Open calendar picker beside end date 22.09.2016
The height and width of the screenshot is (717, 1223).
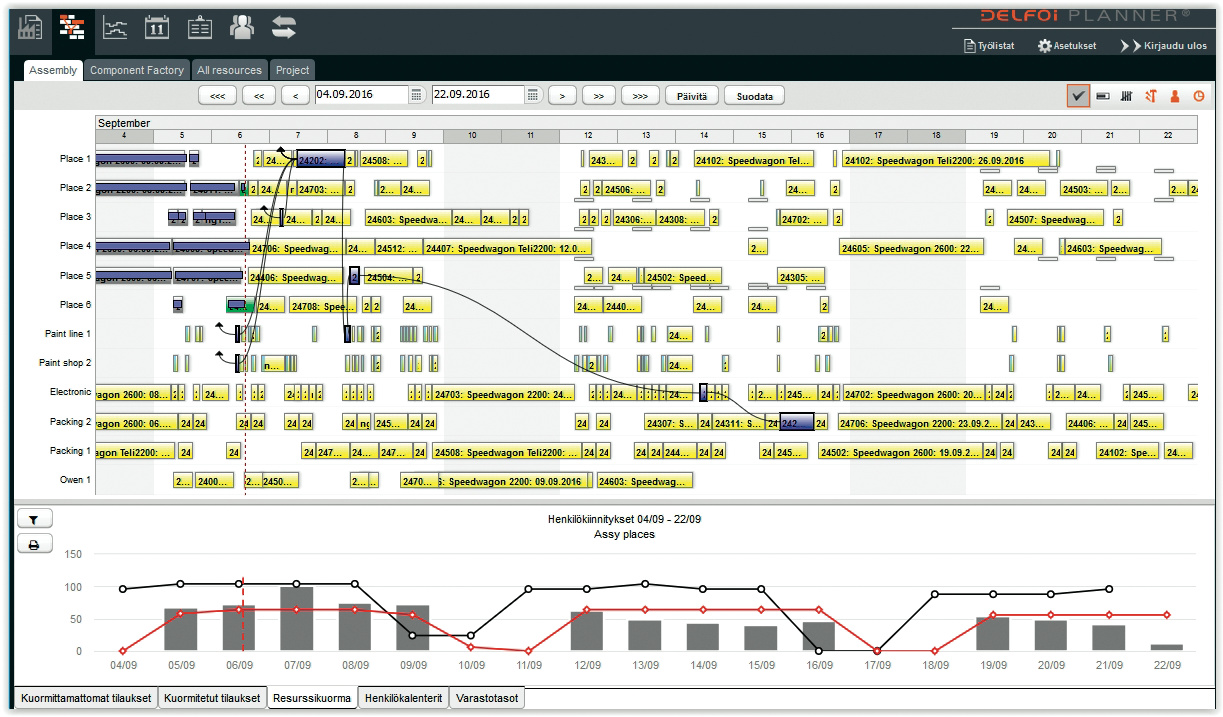click(533, 95)
